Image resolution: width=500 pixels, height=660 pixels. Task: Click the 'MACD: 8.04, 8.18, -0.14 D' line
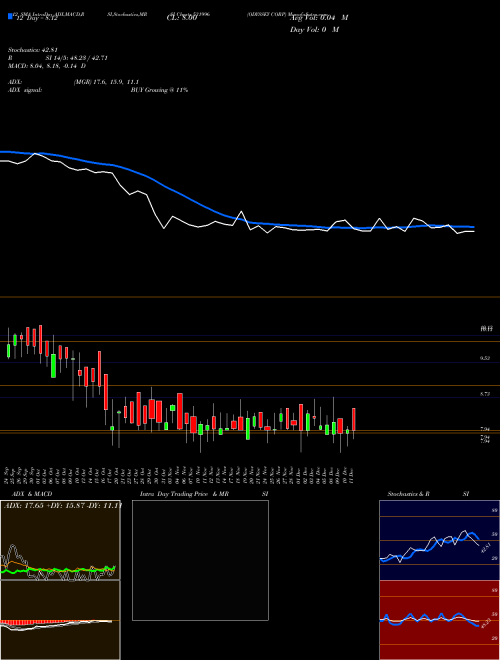[x=47, y=66]
